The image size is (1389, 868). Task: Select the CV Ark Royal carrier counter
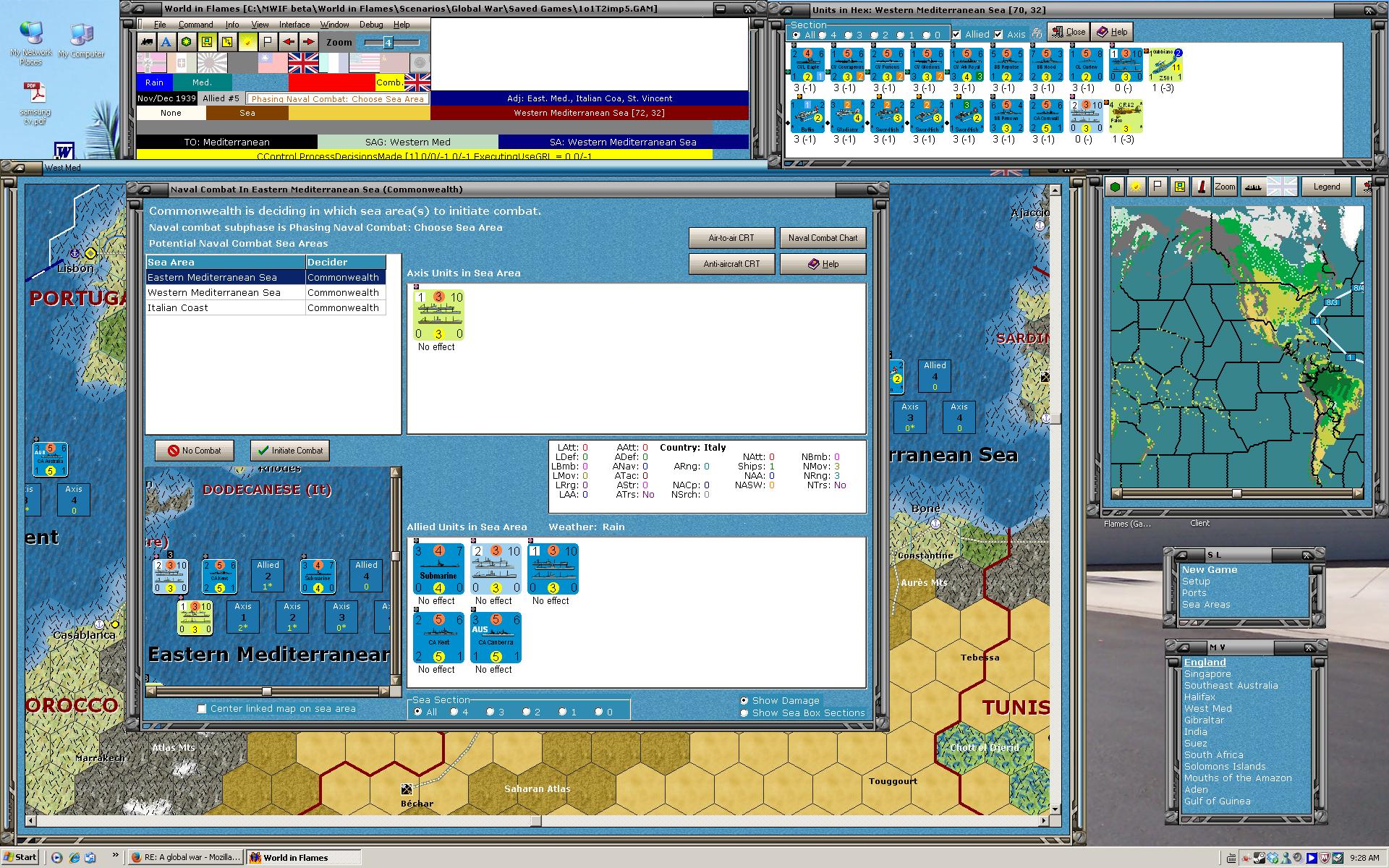coord(967,65)
